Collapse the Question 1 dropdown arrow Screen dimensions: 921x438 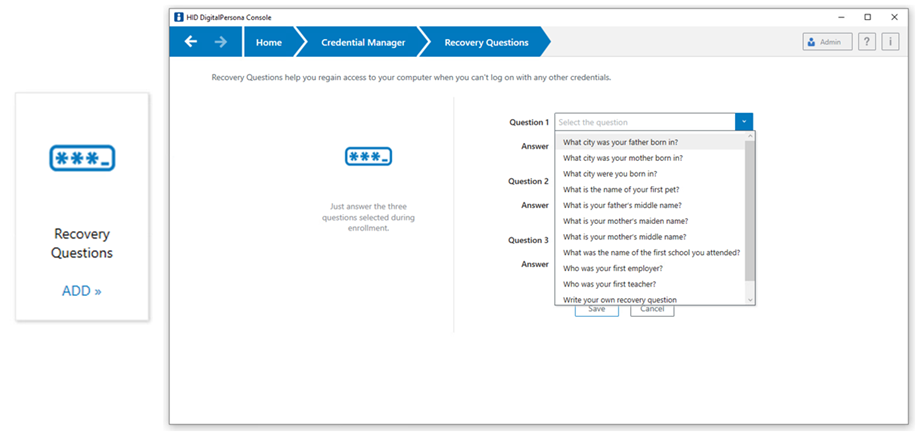tap(744, 122)
